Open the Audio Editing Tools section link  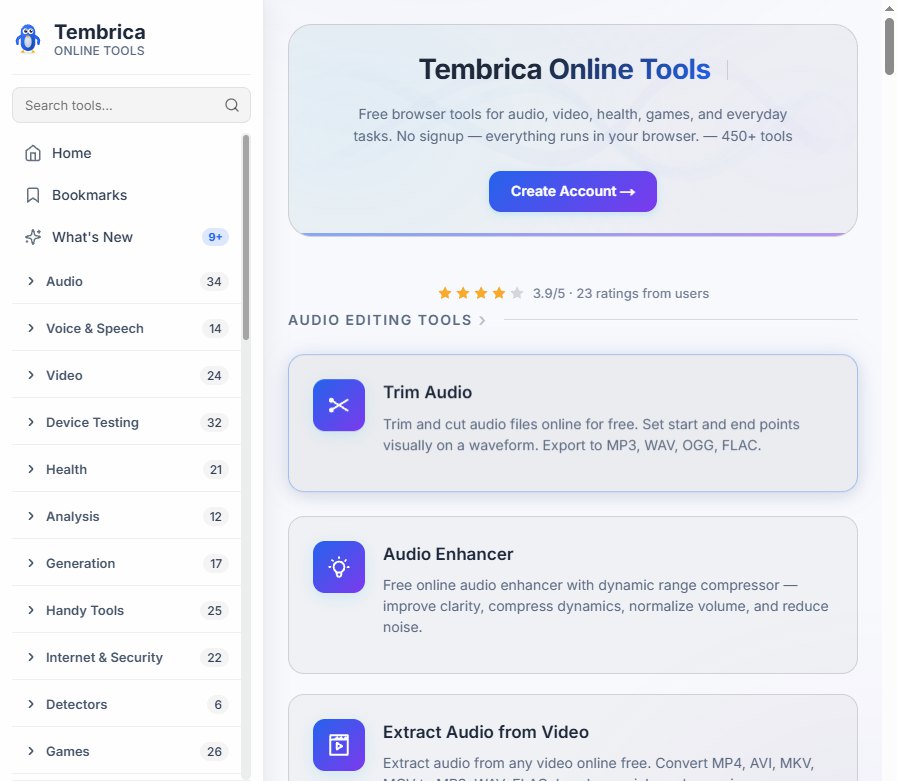(387, 320)
